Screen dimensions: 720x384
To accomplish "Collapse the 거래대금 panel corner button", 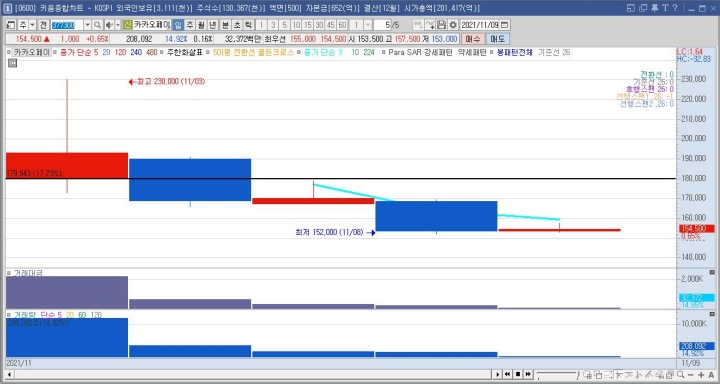I will click(x=712, y=272).
